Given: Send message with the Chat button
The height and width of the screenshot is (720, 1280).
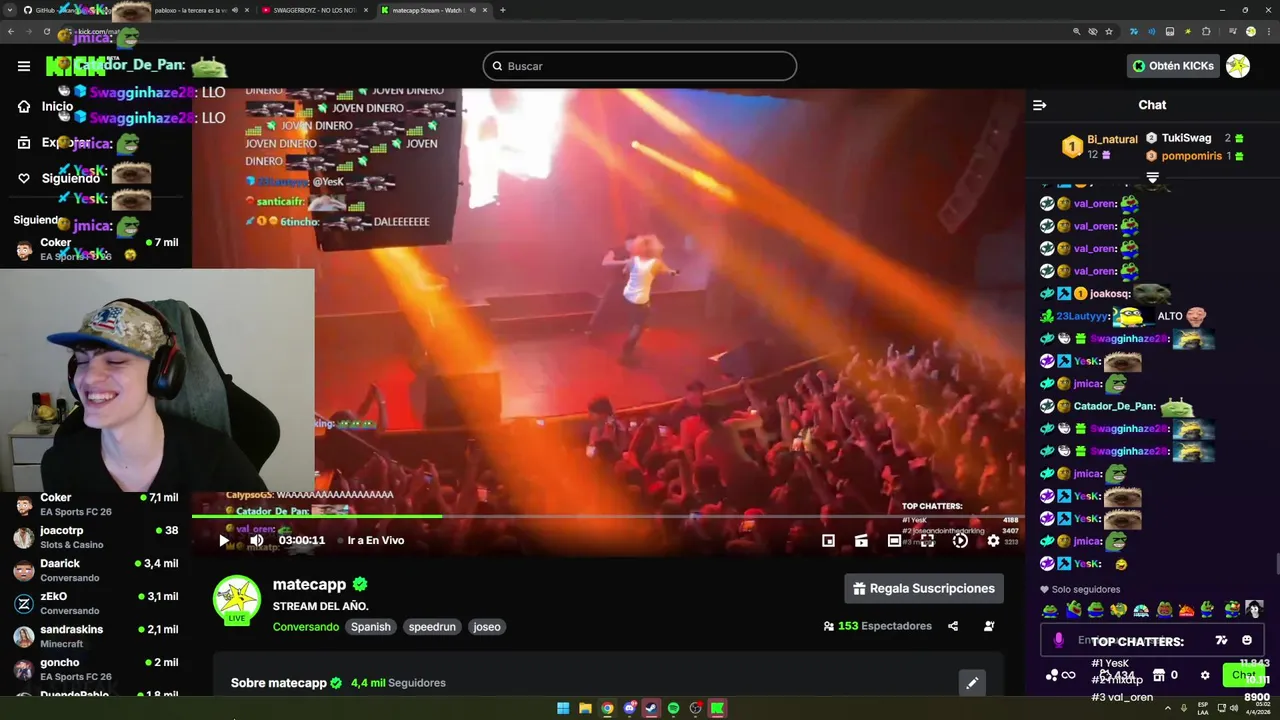Looking at the screenshot, I should [x=1243, y=675].
